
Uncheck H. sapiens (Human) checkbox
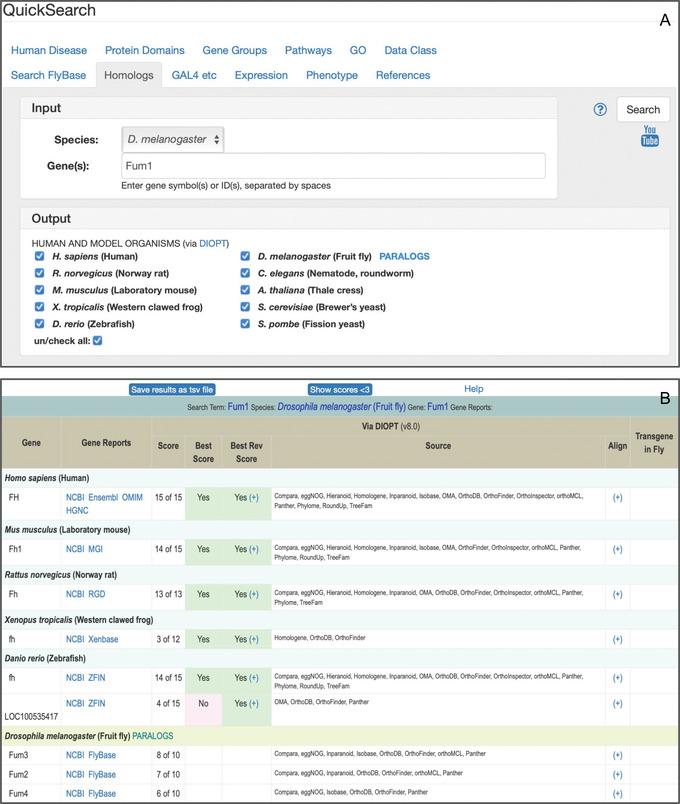[x=39, y=256]
